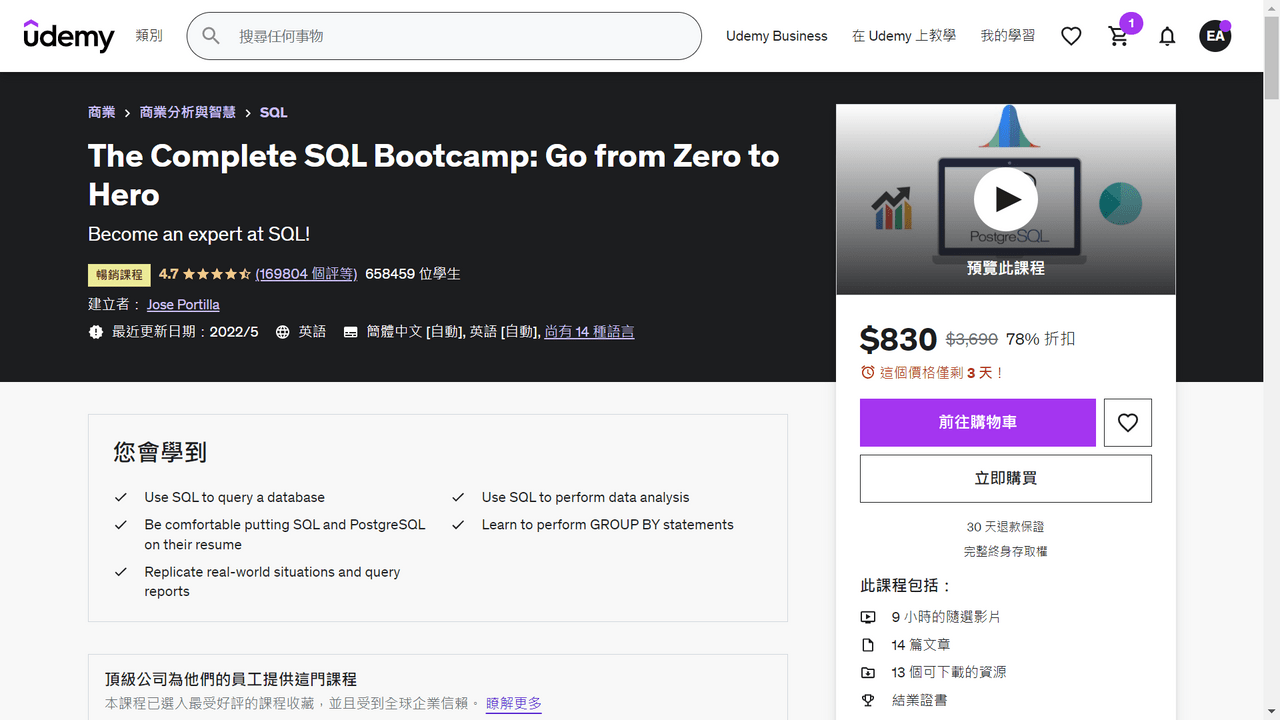Viewport: 1280px width, 720px height.
Task: Open the shopping cart icon
Action: tap(1119, 36)
